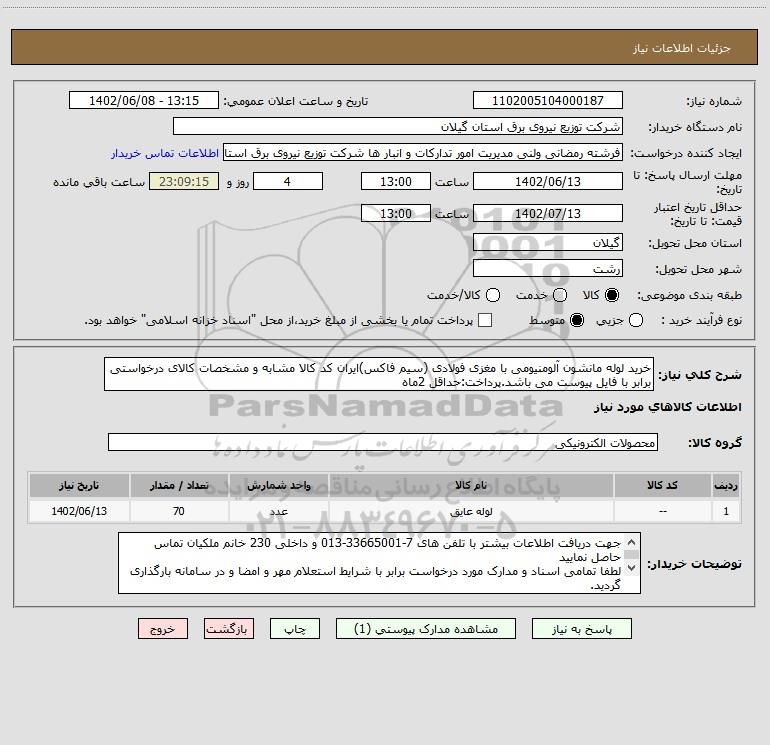770x745 pixels.
Task: Click the buyer name field شرکت توزیع نیروی برق
Action: point(398,127)
